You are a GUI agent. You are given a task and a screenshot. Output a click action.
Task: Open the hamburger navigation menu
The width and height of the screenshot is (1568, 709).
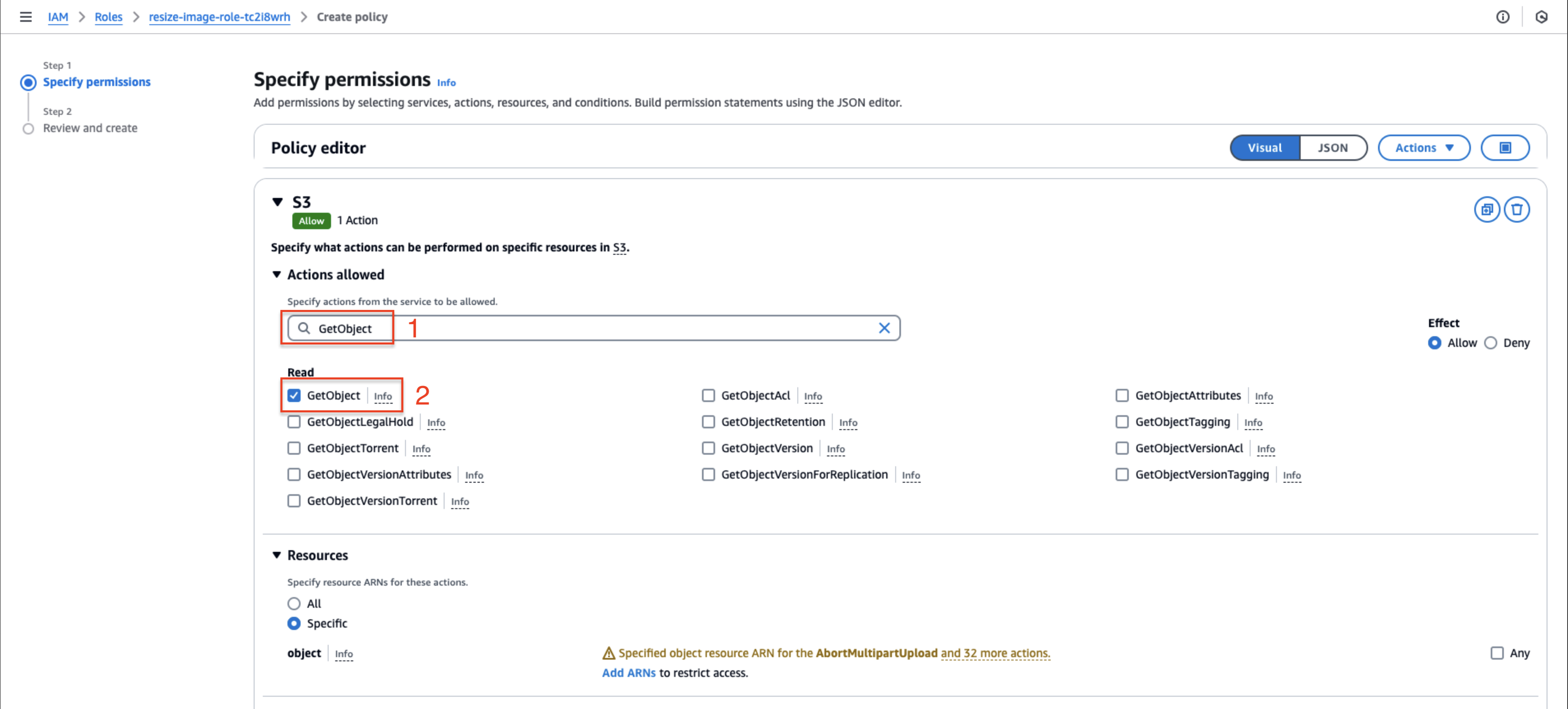[25, 16]
